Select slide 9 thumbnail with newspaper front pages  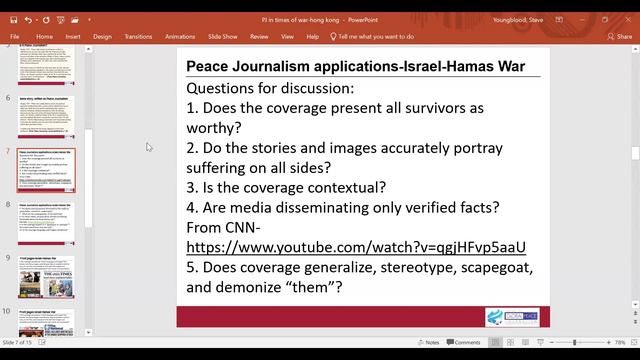[46, 277]
